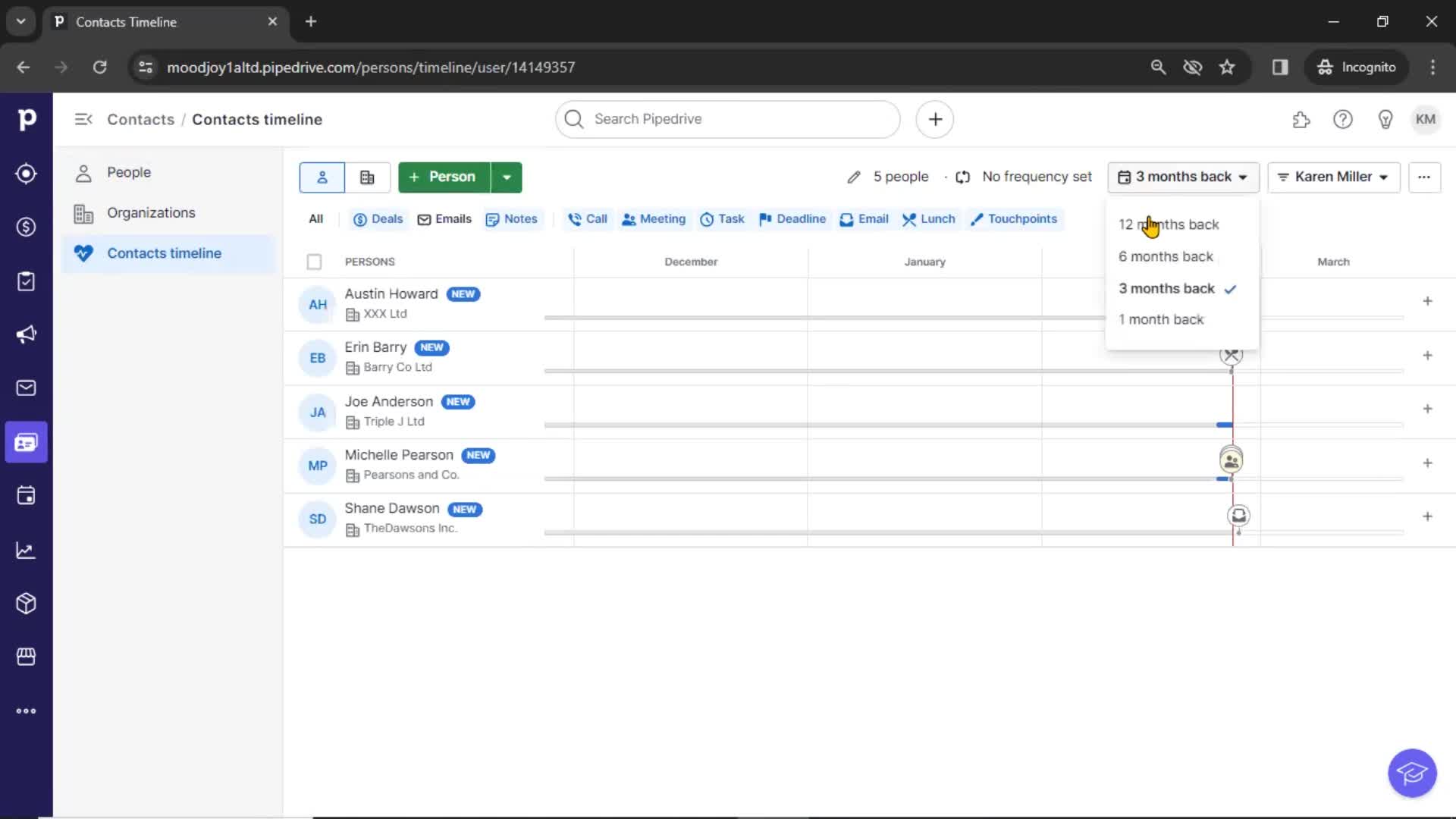The width and height of the screenshot is (1456, 819).
Task: Select the Touchpoints activity icon
Action: (976, 219)
